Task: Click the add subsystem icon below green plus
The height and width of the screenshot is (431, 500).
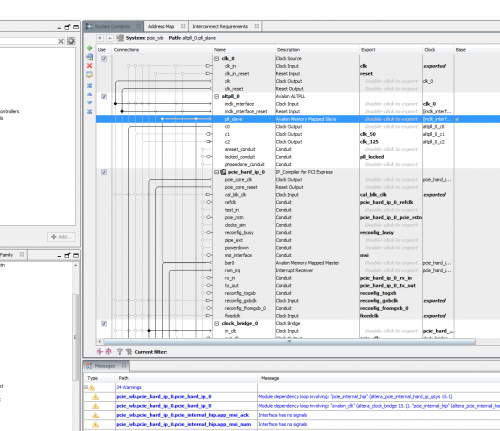Action: 89,57
